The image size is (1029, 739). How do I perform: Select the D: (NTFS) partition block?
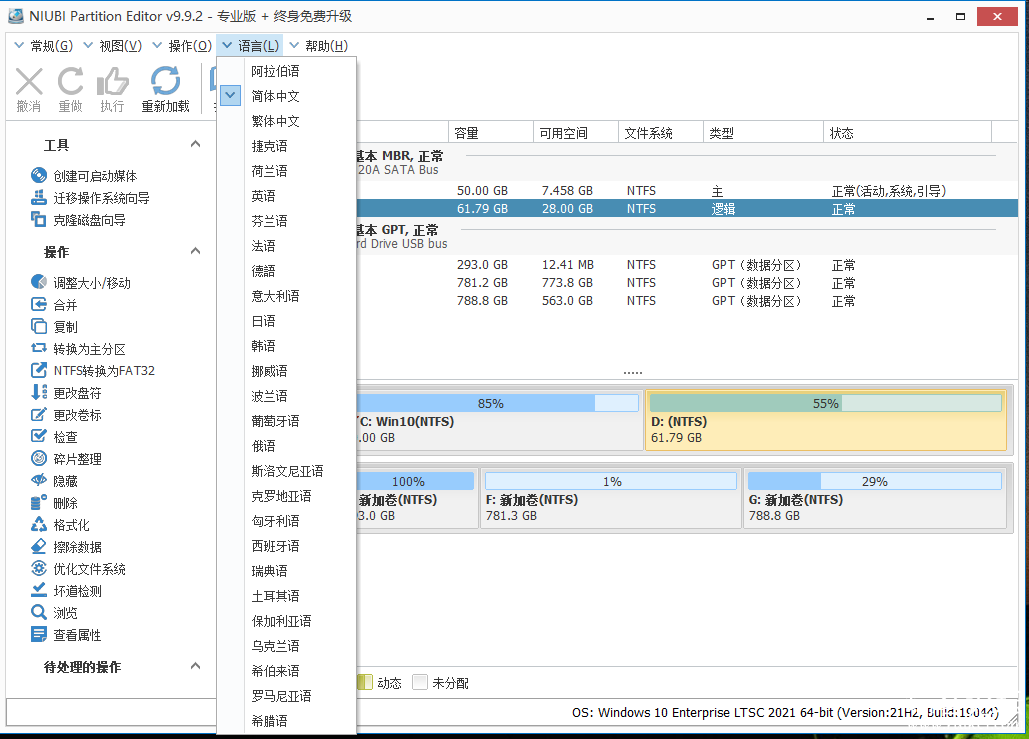point(826,420)
